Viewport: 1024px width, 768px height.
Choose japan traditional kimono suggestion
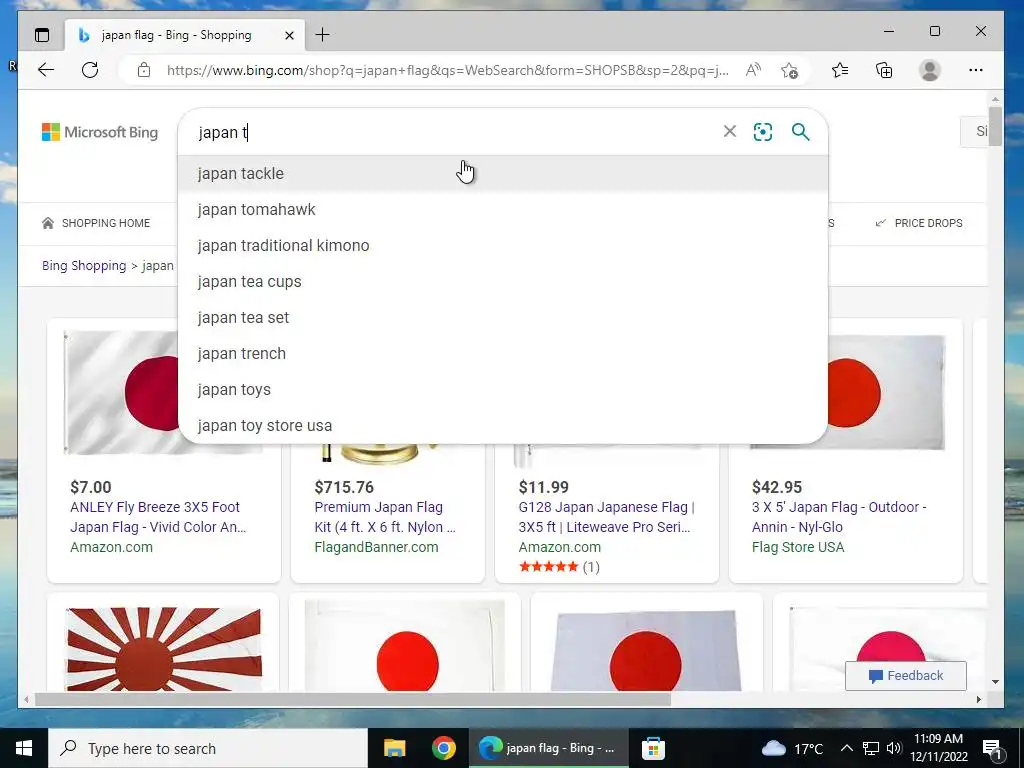[x=503, y=246]
